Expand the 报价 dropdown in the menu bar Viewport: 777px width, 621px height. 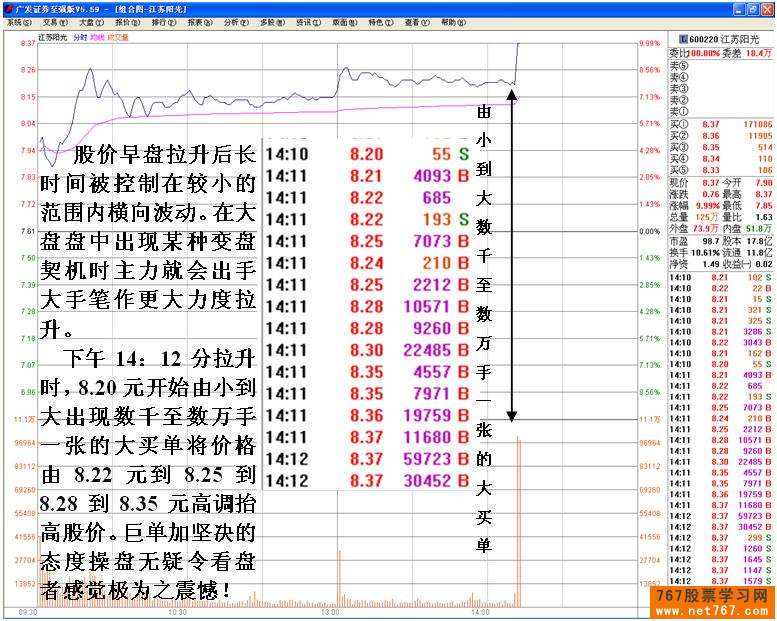(x=126, y=21)
